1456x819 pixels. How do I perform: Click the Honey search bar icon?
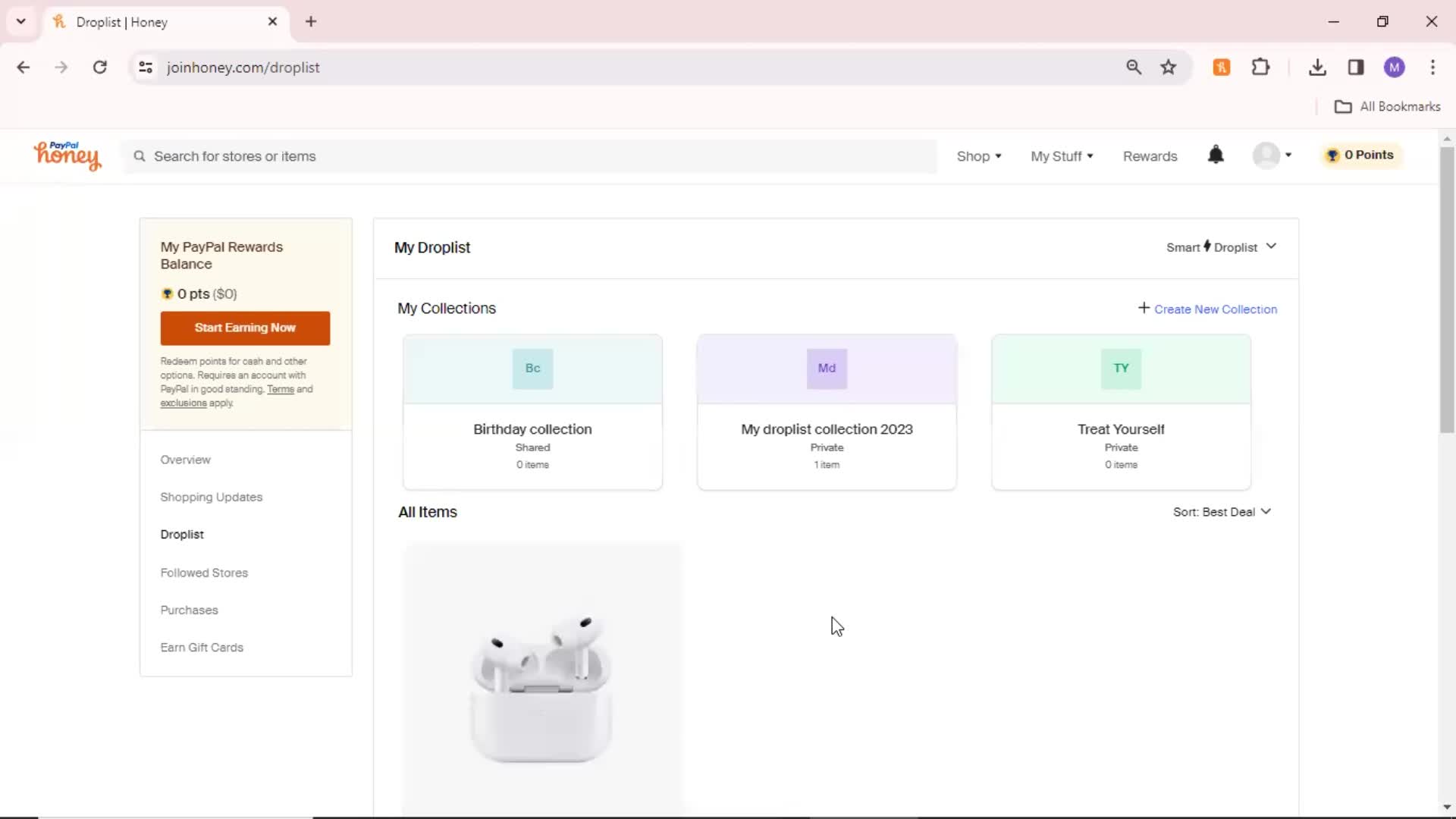139,156
